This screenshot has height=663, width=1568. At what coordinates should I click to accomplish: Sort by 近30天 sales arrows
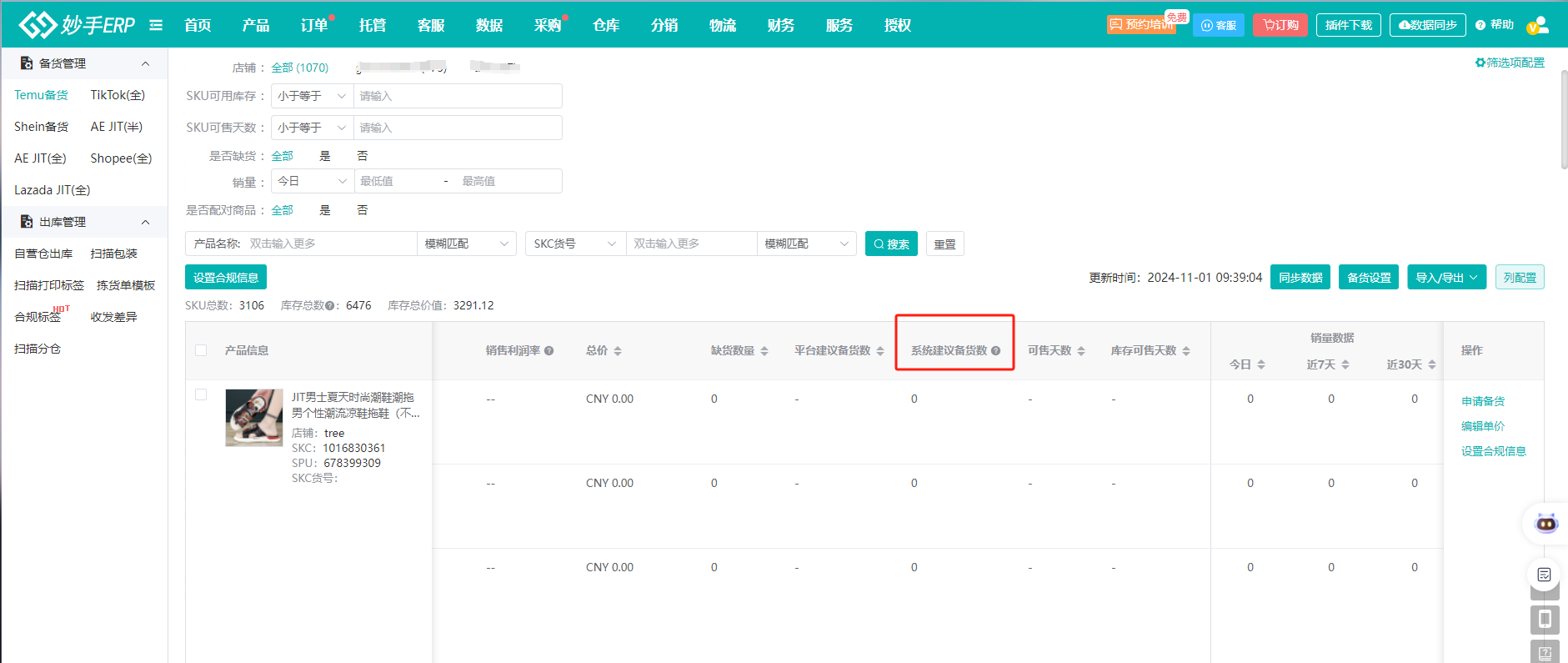pos(1432,364)
